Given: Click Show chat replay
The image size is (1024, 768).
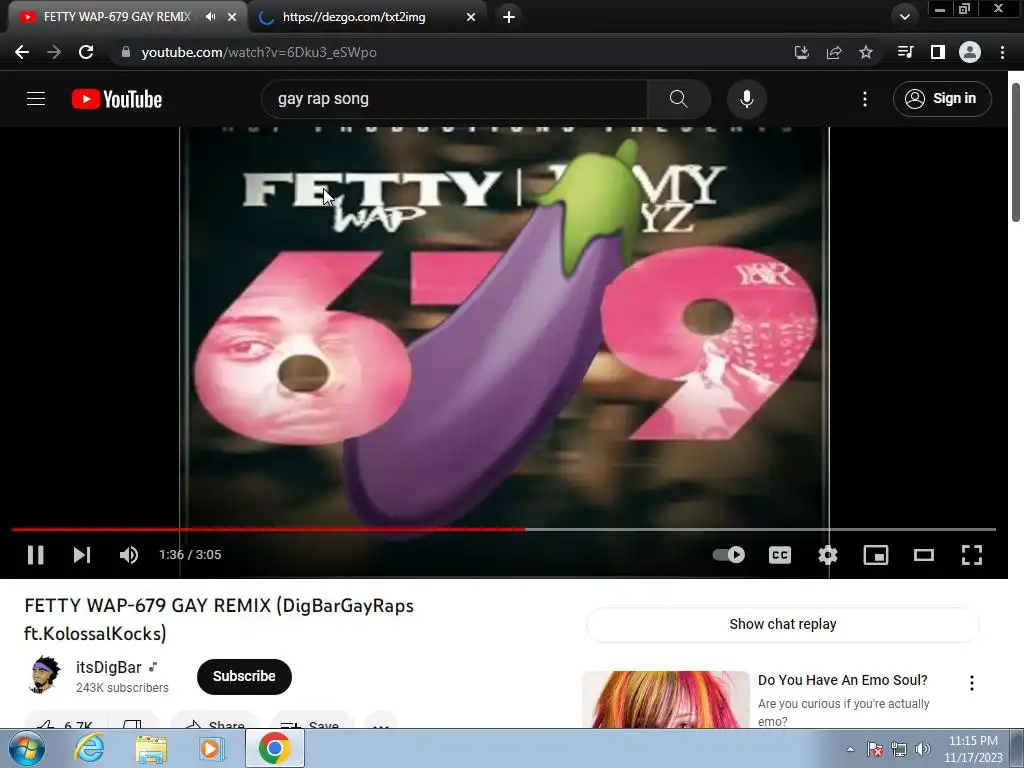Looking at the screenshot, I should pos(782,624).
